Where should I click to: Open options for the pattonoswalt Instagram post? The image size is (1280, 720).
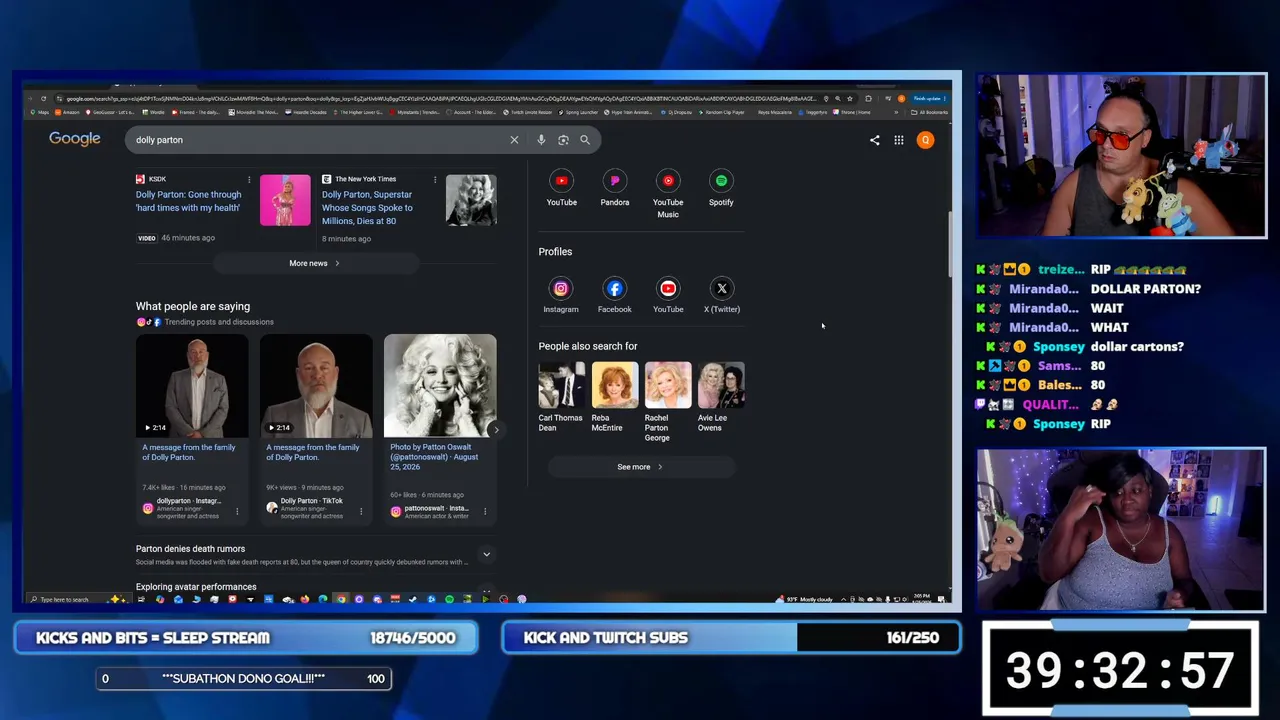coord(485,511)
